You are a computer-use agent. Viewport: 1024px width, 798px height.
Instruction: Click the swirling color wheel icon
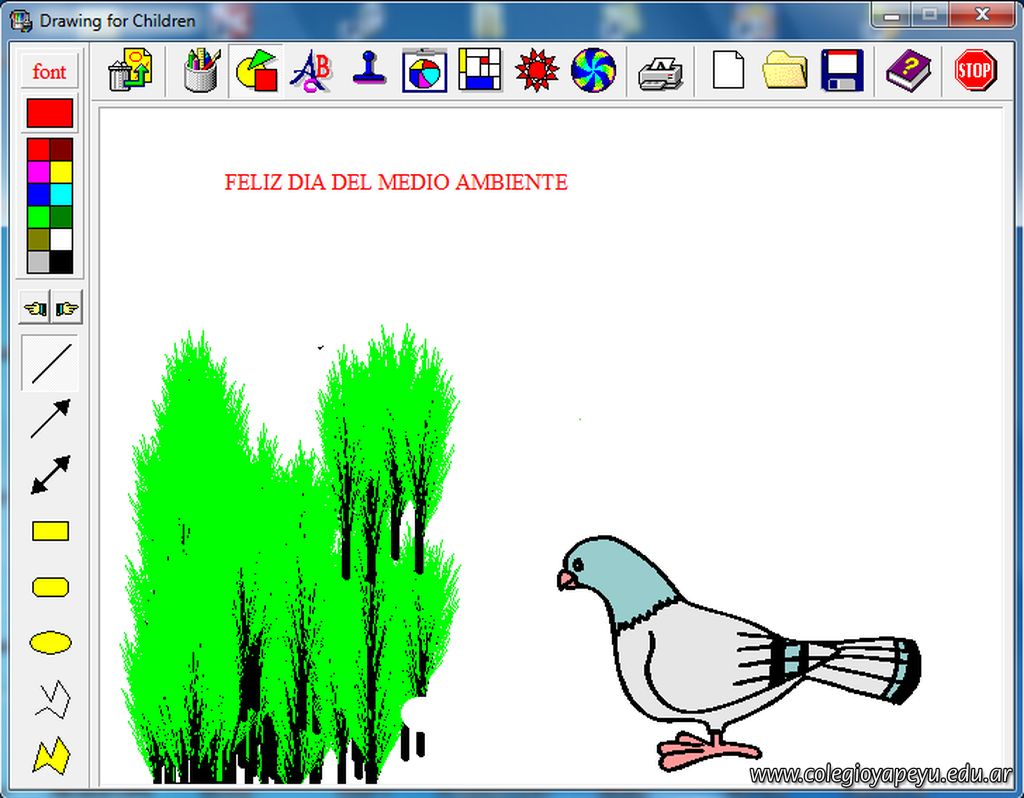[x=593, y=71]
